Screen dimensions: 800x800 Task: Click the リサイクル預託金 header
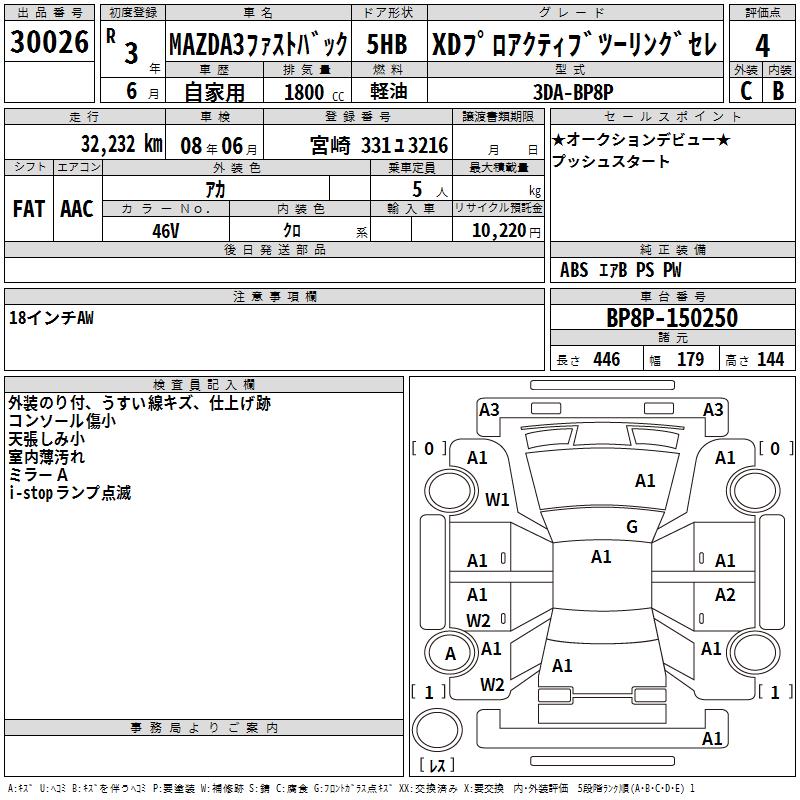[x=498, y=208]
